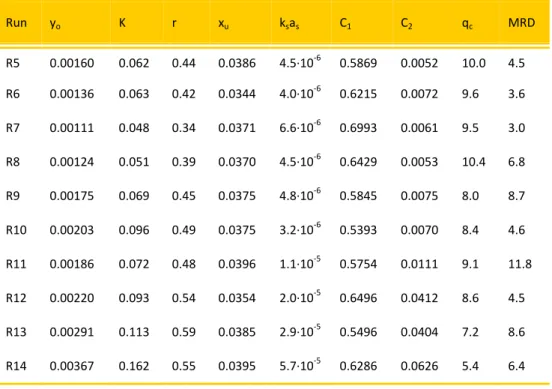This screenshot has height=389, width=552.
Task: Select row label R9
Action: pyautogui.click(x=13, y=196)
